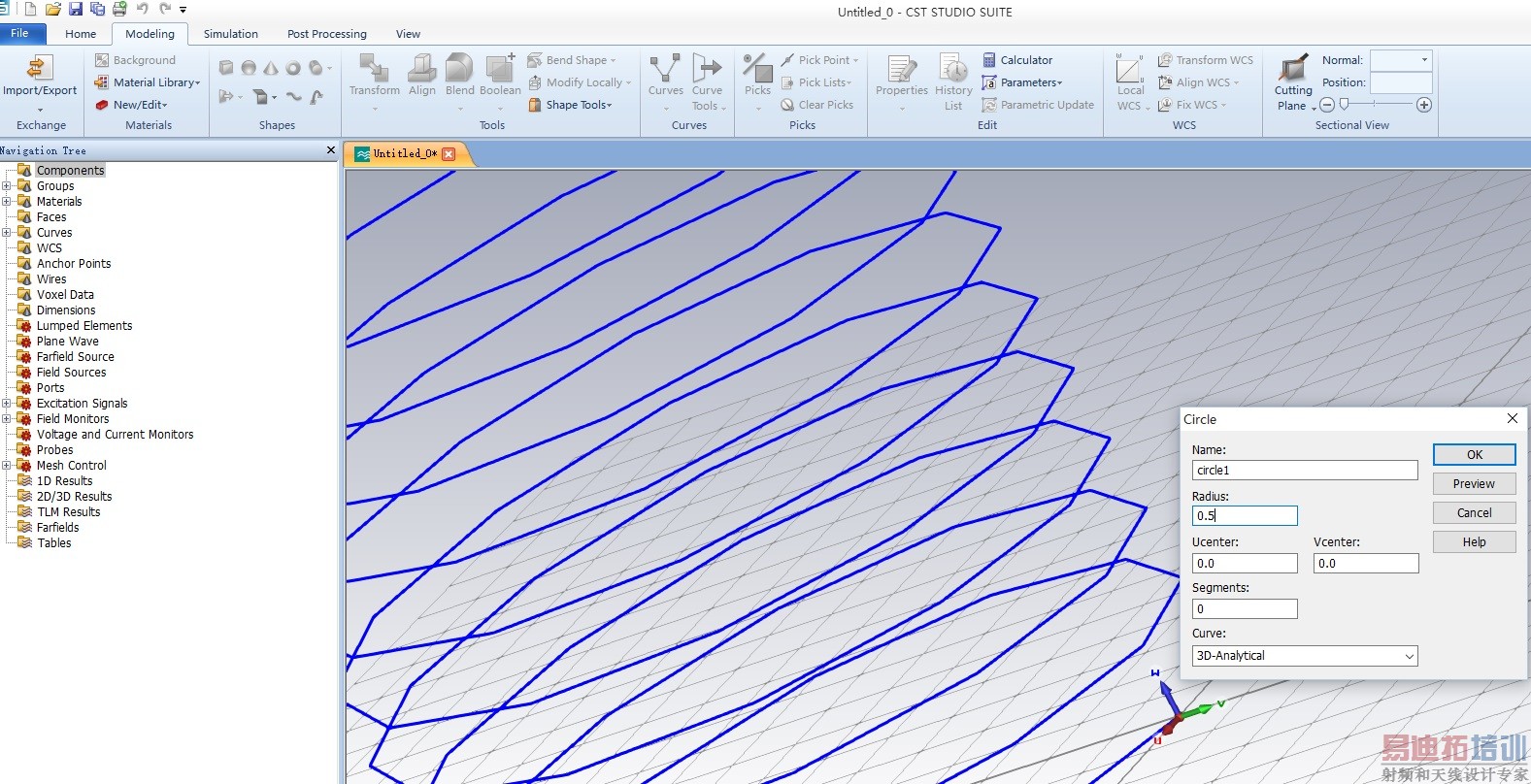Open Help in Circle dialog

click(x=1474, y=542)
